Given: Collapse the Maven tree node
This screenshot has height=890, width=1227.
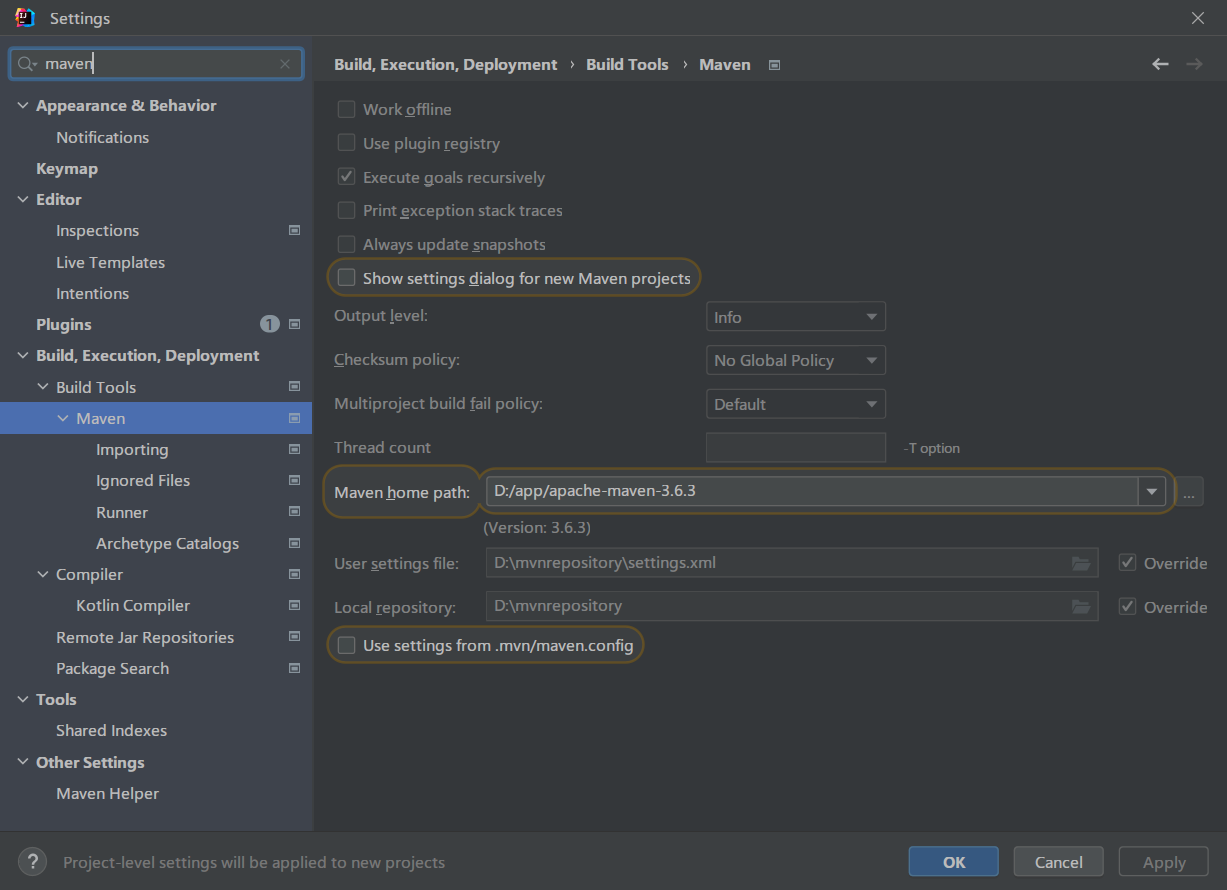Looking at the screenshot, I should [x=63, y=418].
